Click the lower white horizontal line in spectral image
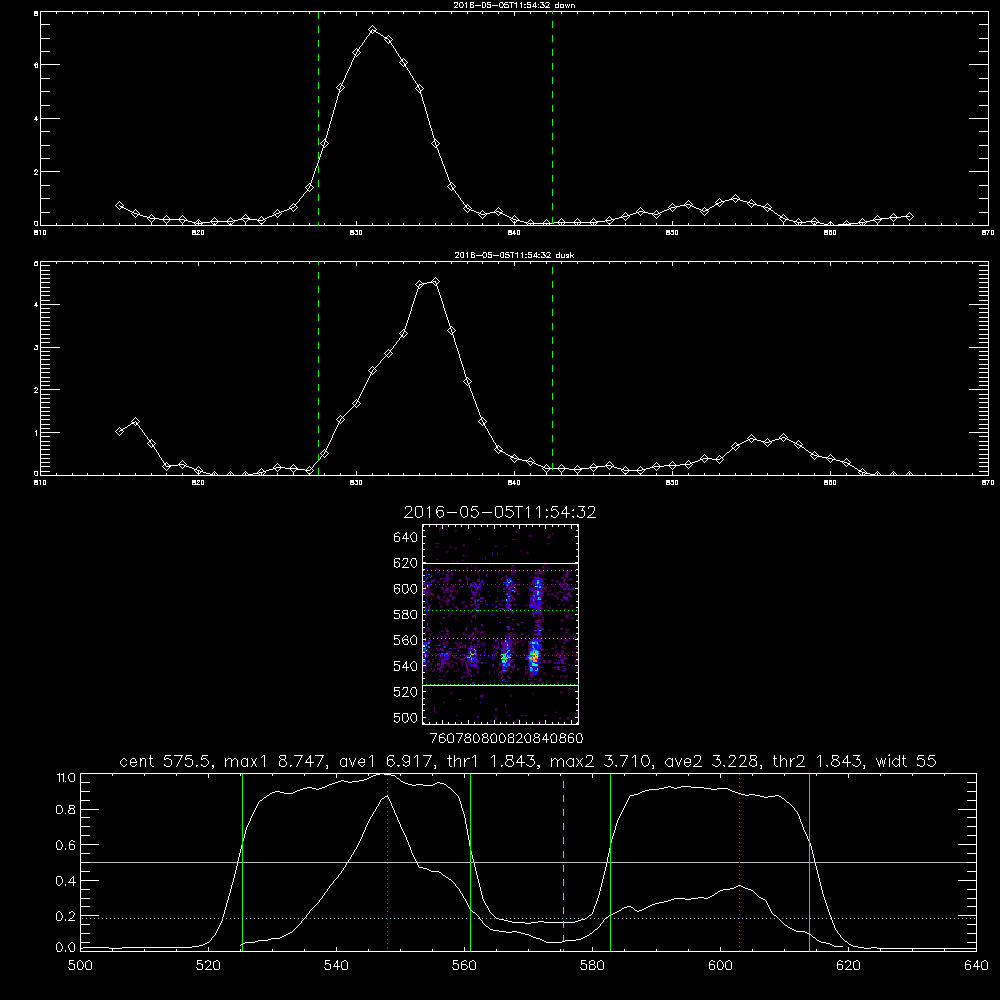The height and width of the screenshot is (1000, 1000). pos(500,685)
